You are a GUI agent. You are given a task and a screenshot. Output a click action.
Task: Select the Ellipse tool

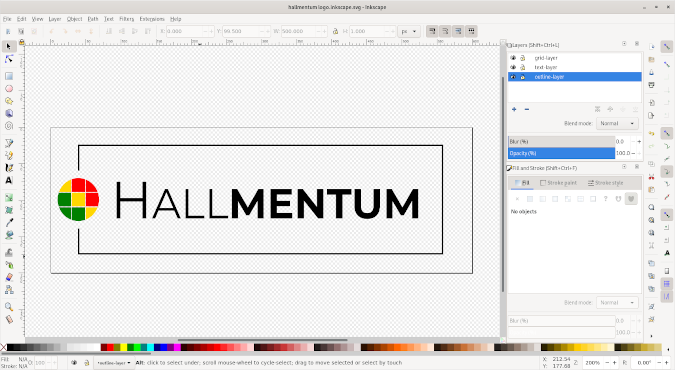click(9, 89)
